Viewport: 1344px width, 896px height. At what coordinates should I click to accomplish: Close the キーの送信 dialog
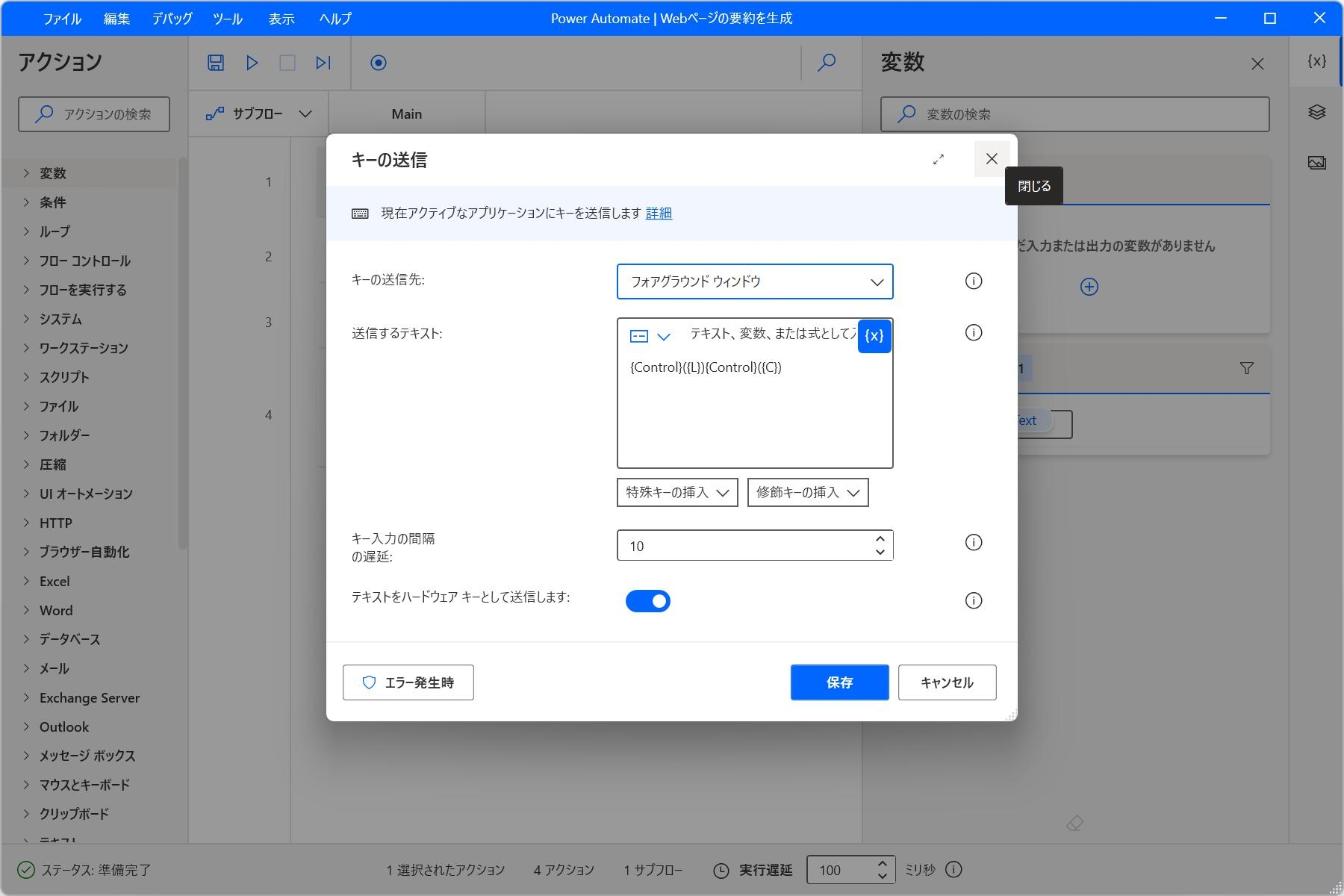click(x=992, y=159)
